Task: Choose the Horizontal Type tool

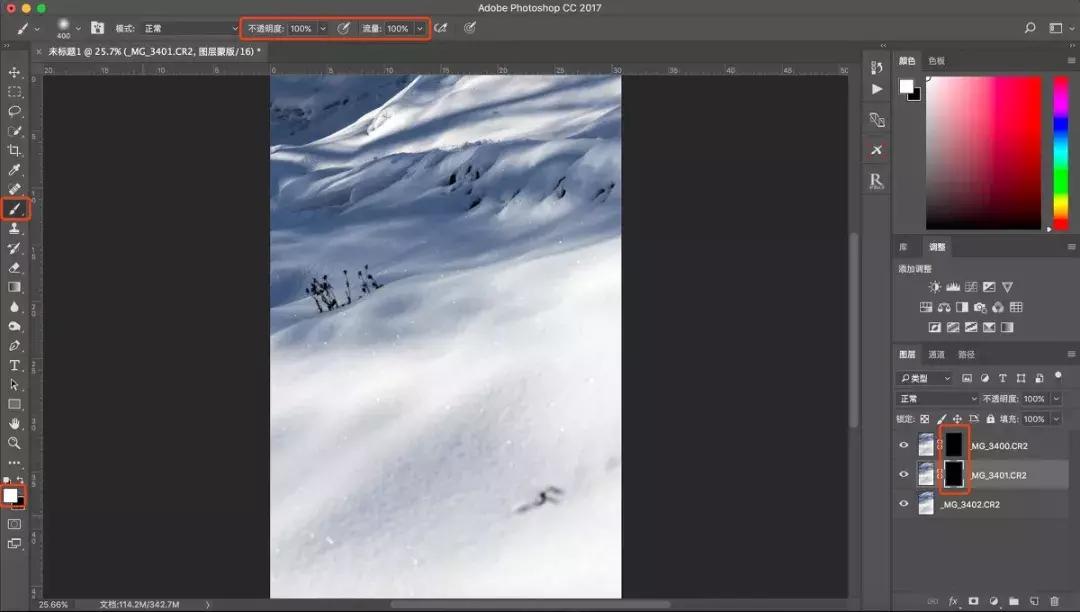Action: click(x=14, y=365)
